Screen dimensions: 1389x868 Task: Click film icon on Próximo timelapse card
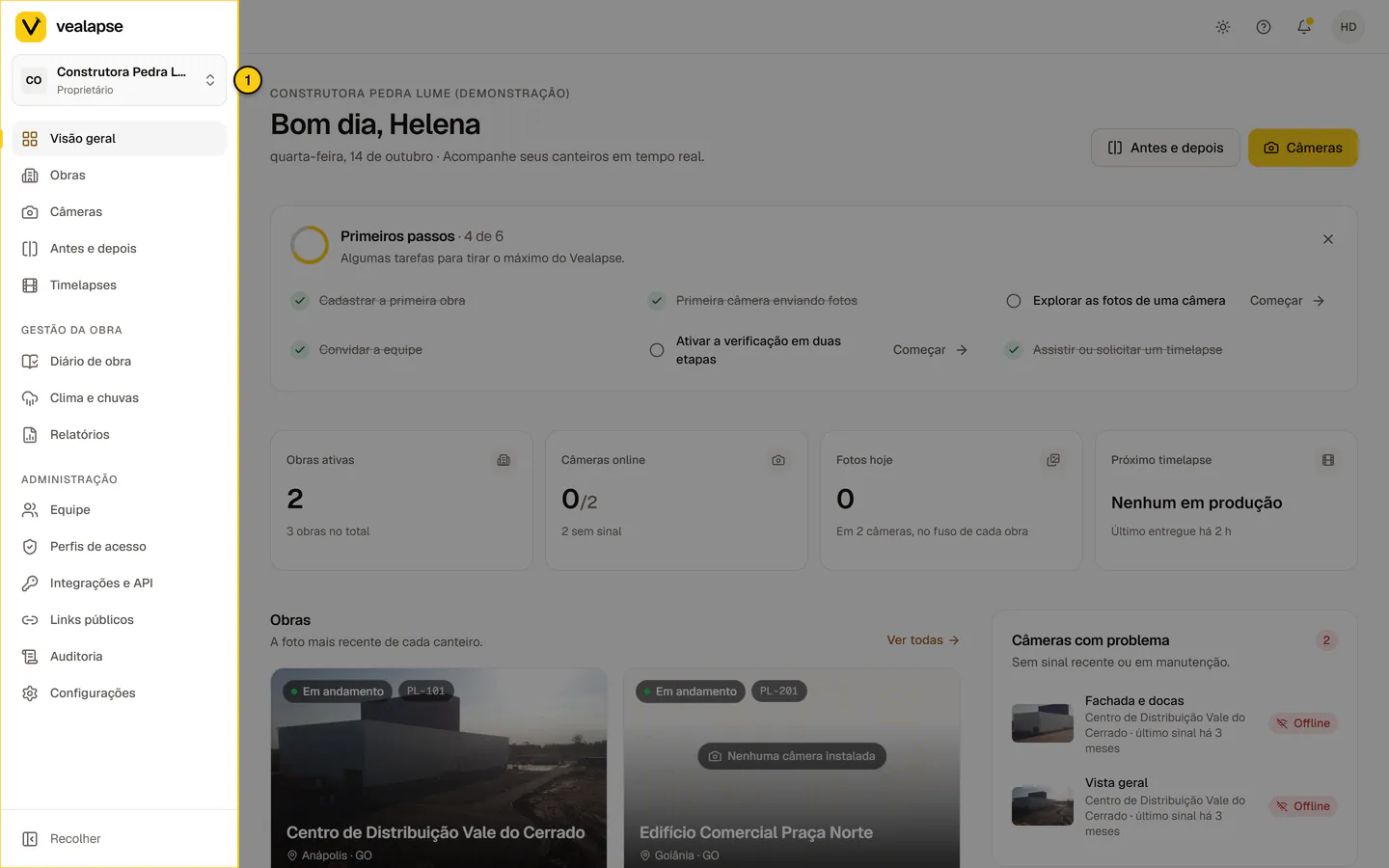point(1328,460)
